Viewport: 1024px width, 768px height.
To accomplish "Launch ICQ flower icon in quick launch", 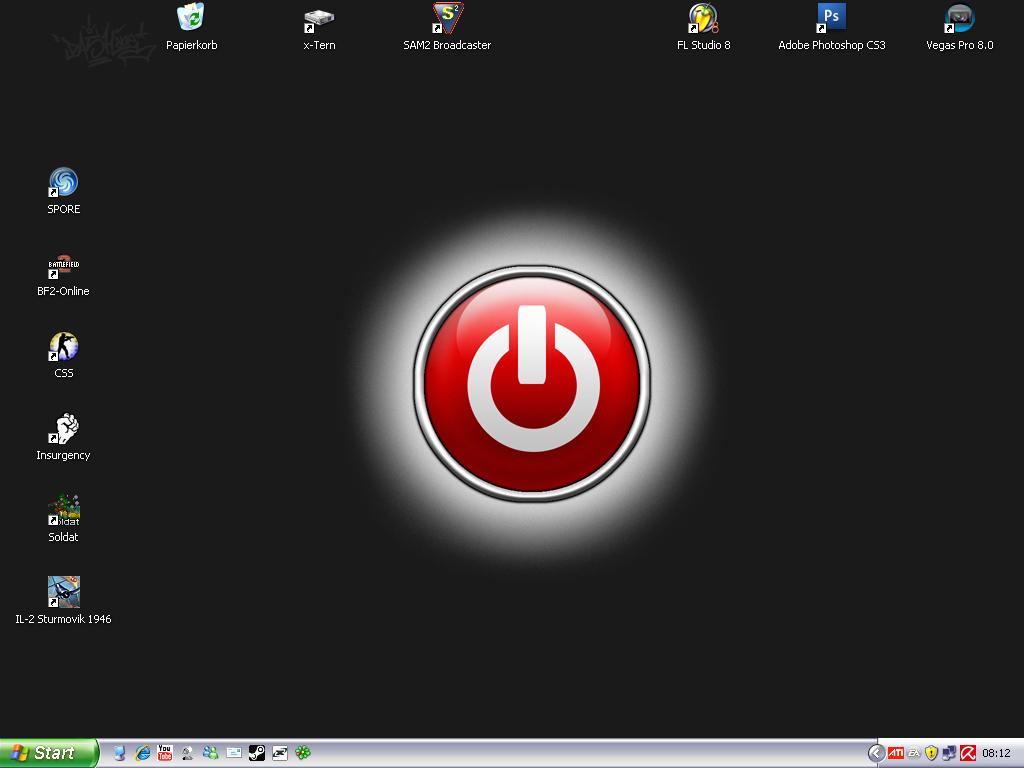I will pyautogui.click(x=302, y=753).
